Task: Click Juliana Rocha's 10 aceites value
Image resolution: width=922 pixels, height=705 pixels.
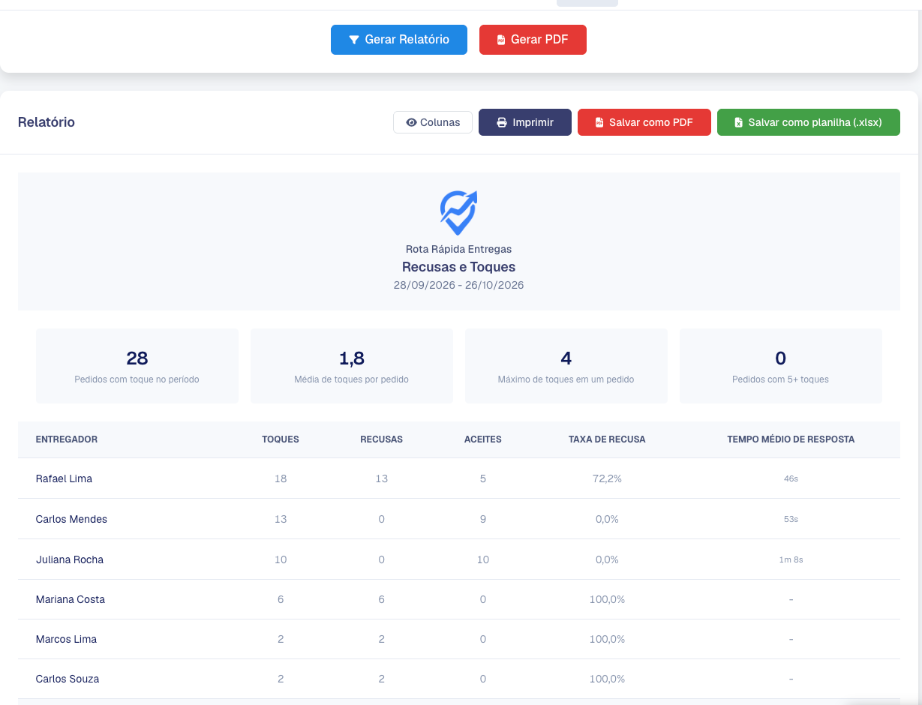Action: click(483, 560)
